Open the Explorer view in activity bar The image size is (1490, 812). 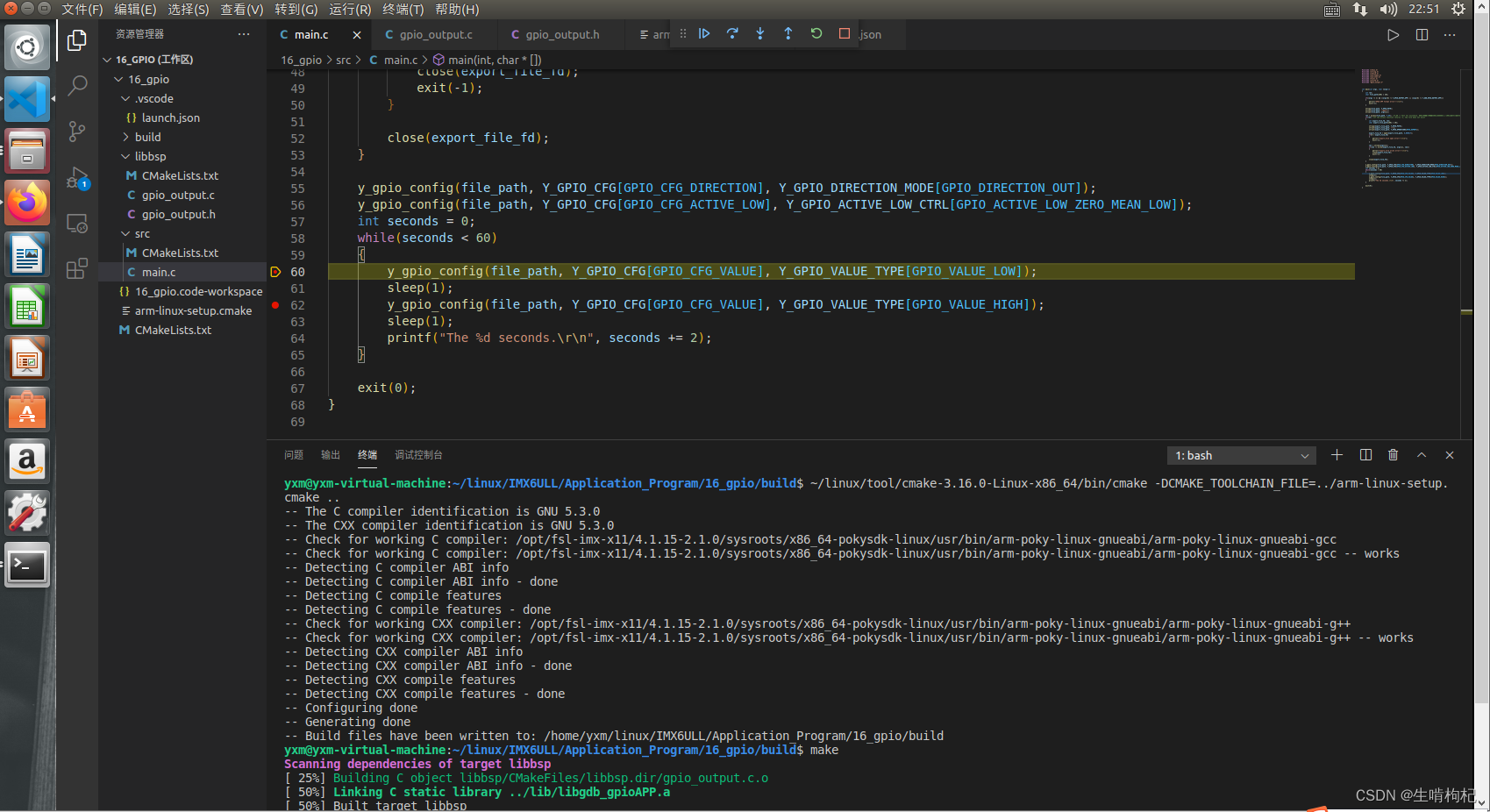[x=77, y=40]
